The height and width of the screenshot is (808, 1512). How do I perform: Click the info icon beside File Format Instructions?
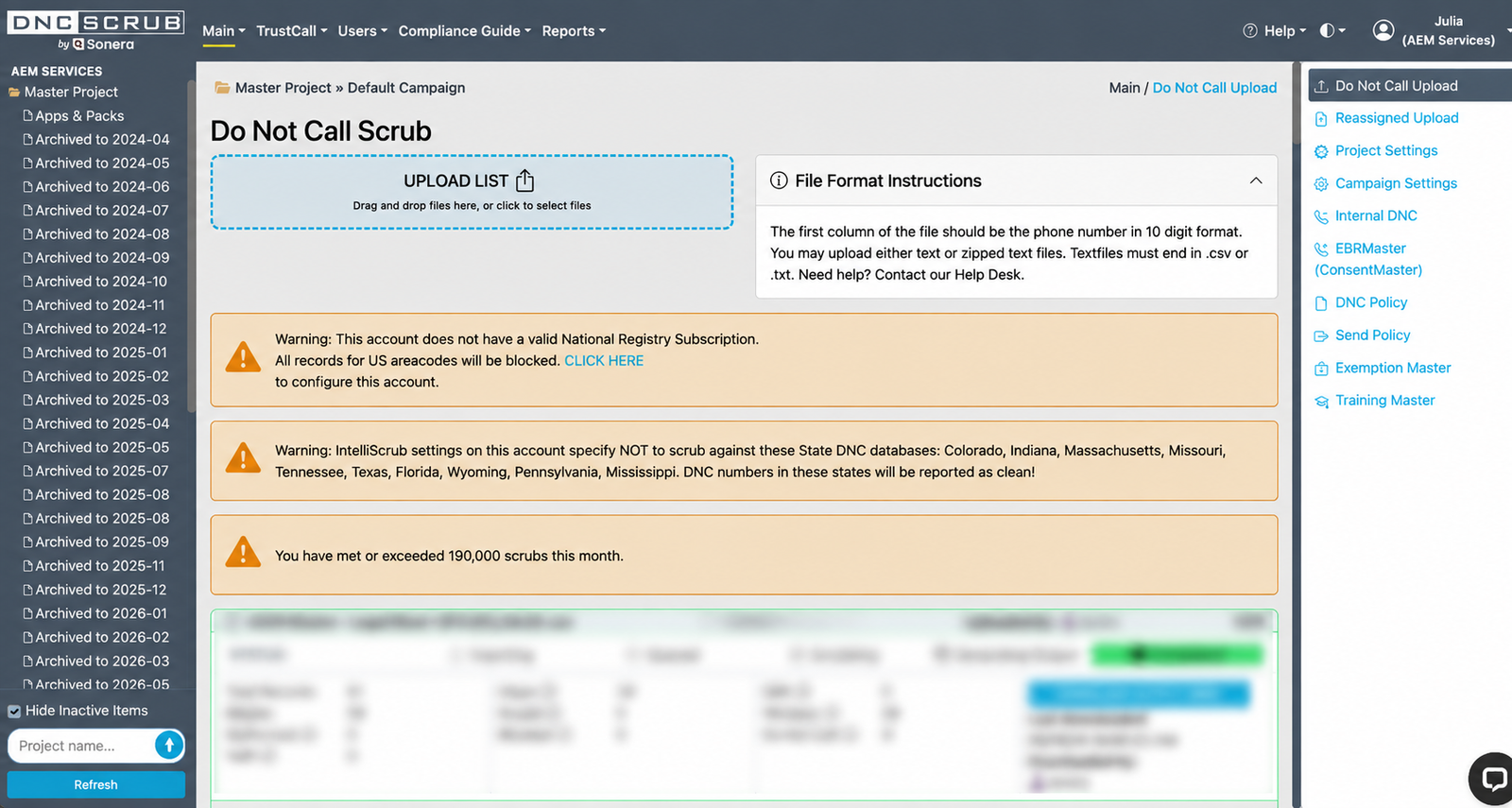(779, 181)
